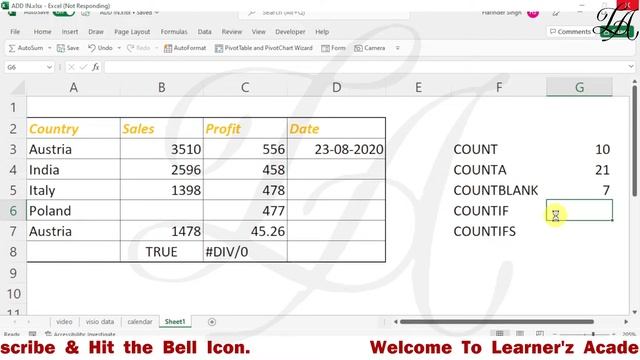640x360 pixels.
Task: Click the vertical scrollbar down arrow
Action: (634, 312)
